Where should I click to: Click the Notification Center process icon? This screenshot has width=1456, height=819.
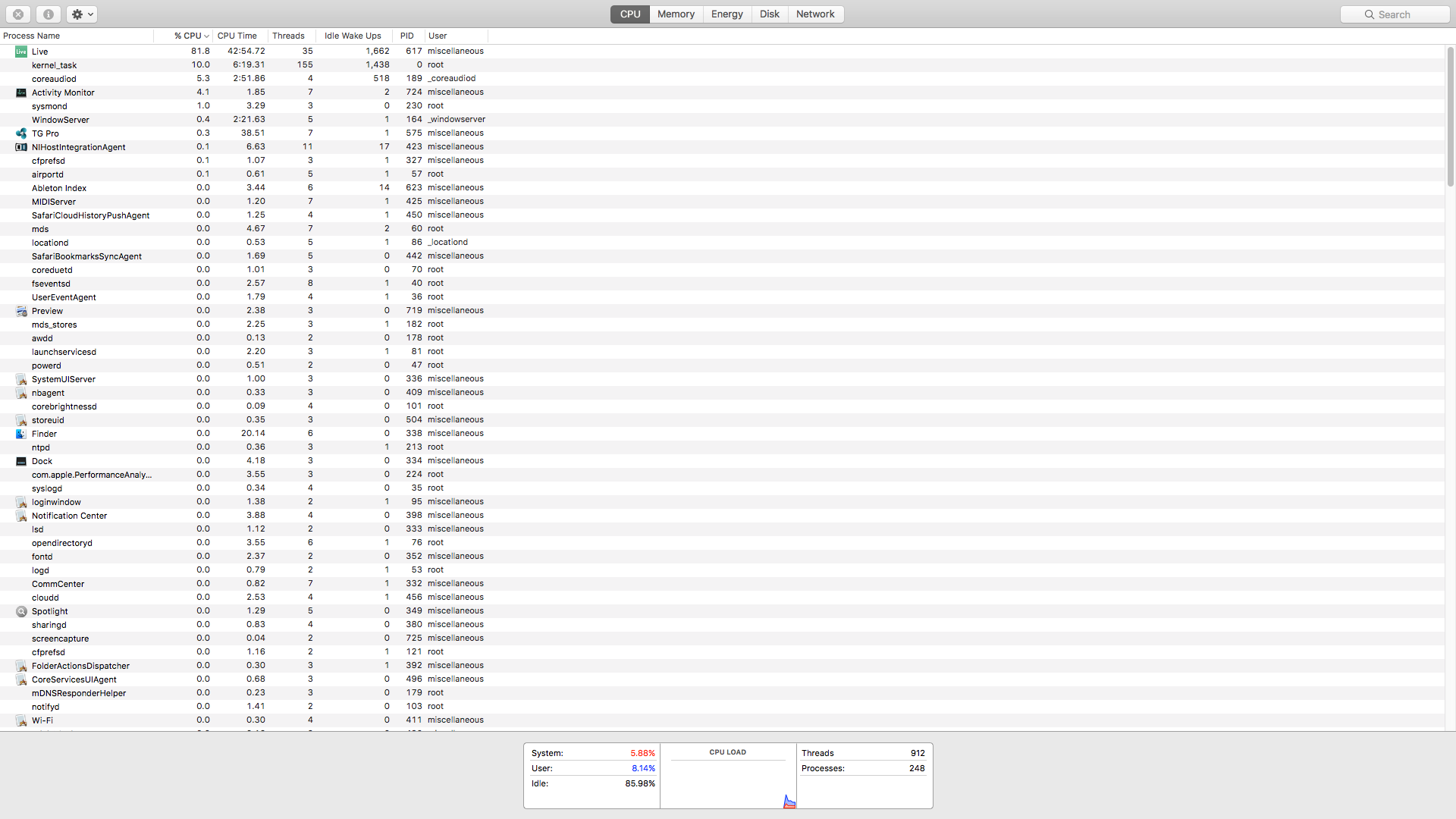[x=21, y=516]
